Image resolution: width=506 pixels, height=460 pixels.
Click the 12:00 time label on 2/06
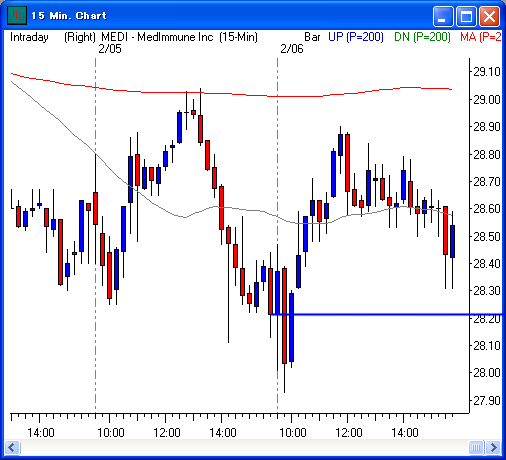pyautogui.click(x=349, y=433)
